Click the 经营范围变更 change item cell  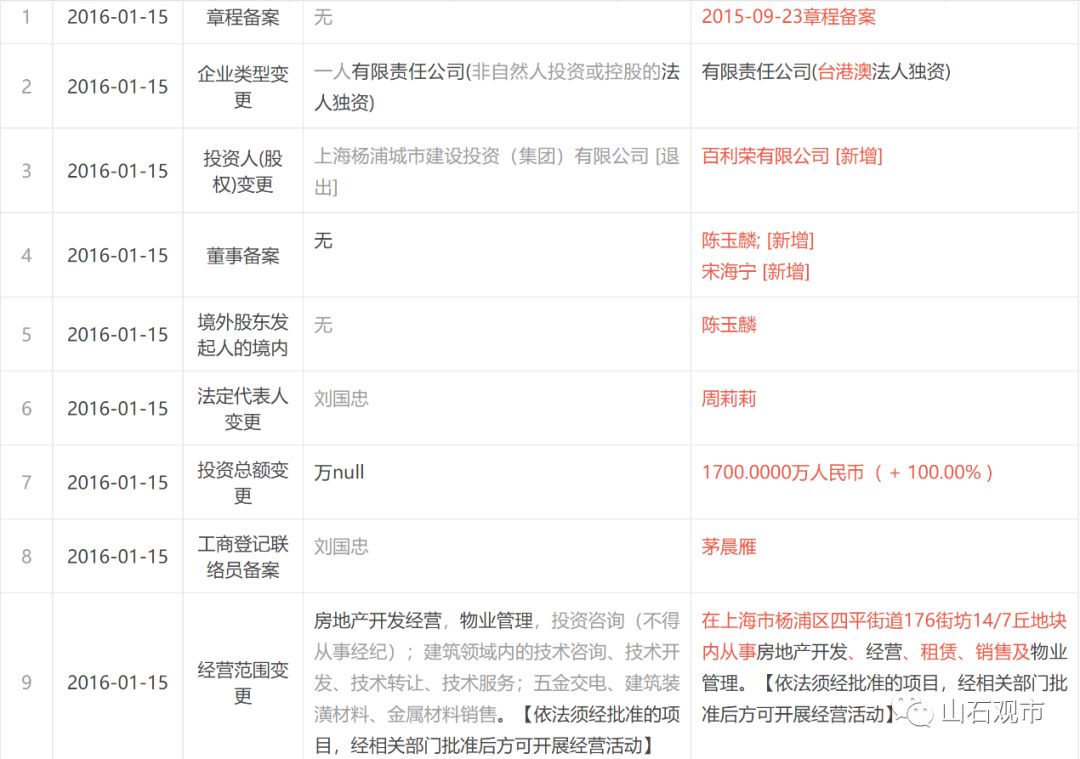242,682
